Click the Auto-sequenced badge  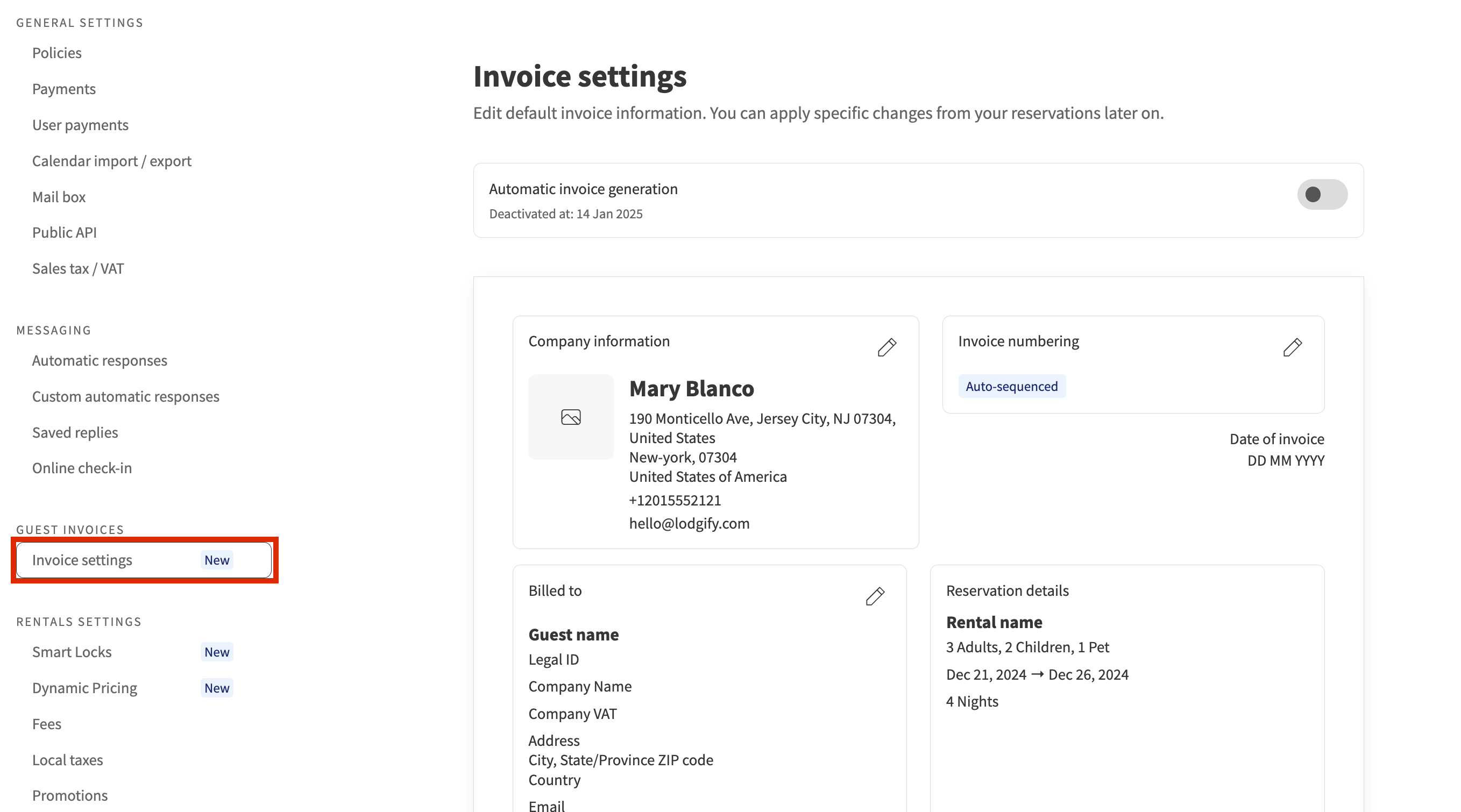tap(1012, 386)
